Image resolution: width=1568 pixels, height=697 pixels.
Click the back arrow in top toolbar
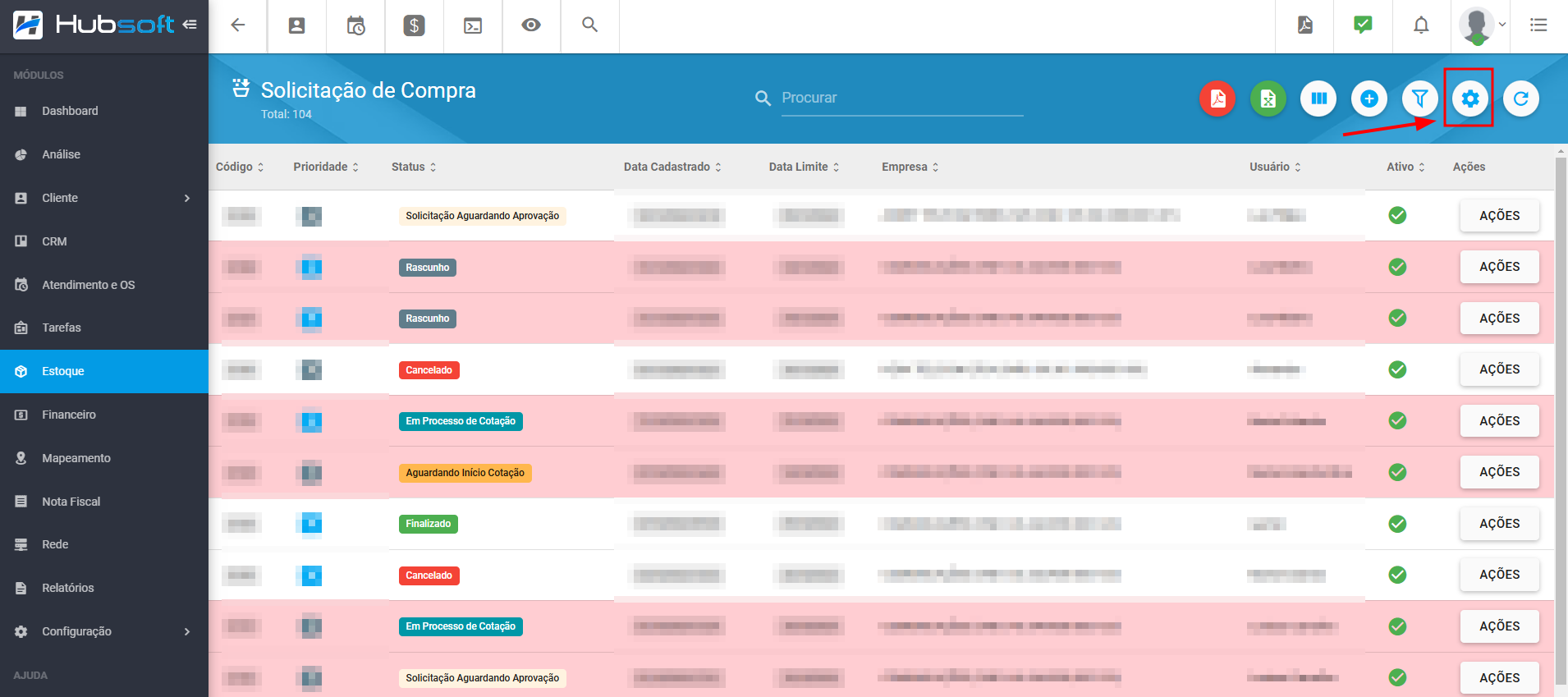(x=238, y=25)
